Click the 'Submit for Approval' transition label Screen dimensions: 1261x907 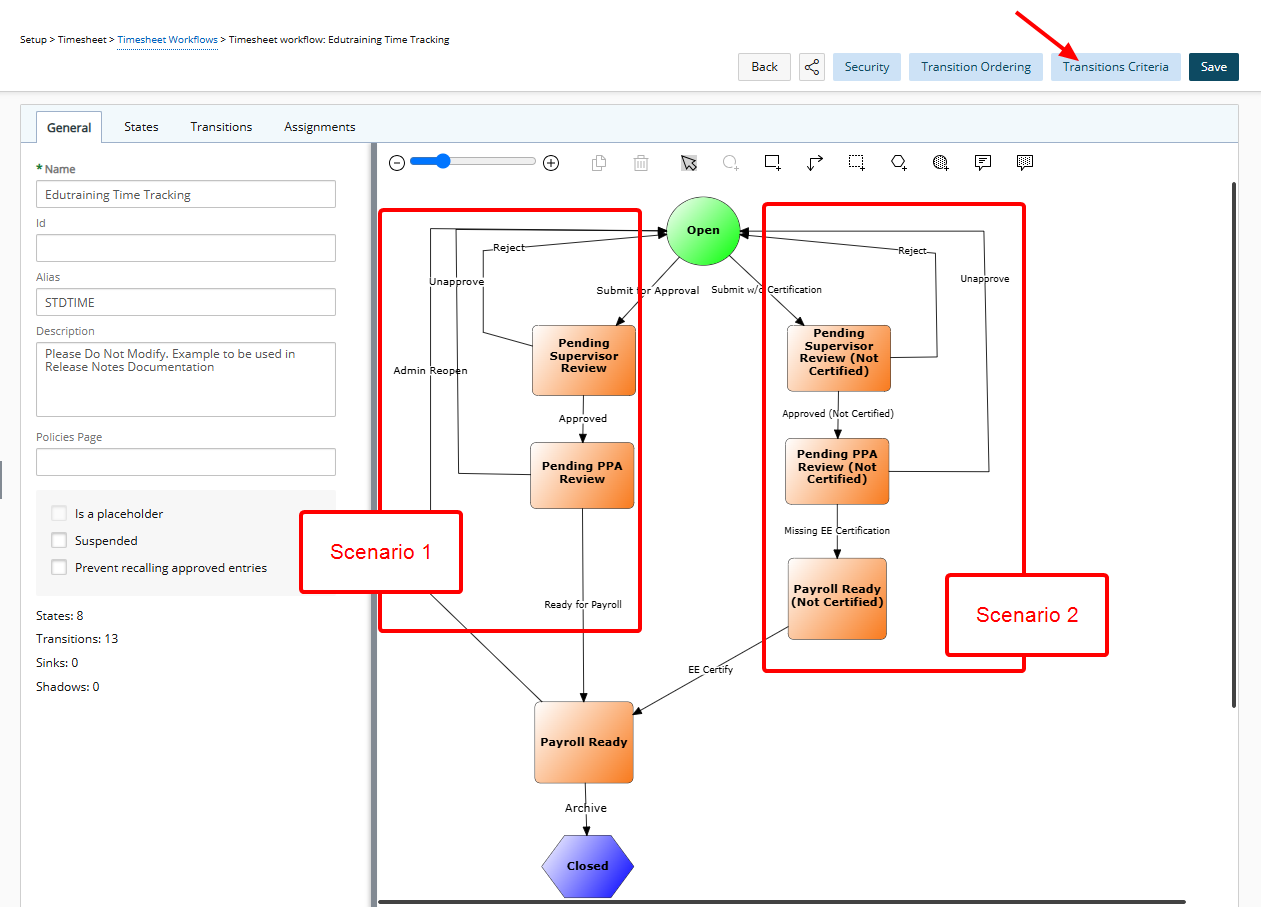pos(648,291)
